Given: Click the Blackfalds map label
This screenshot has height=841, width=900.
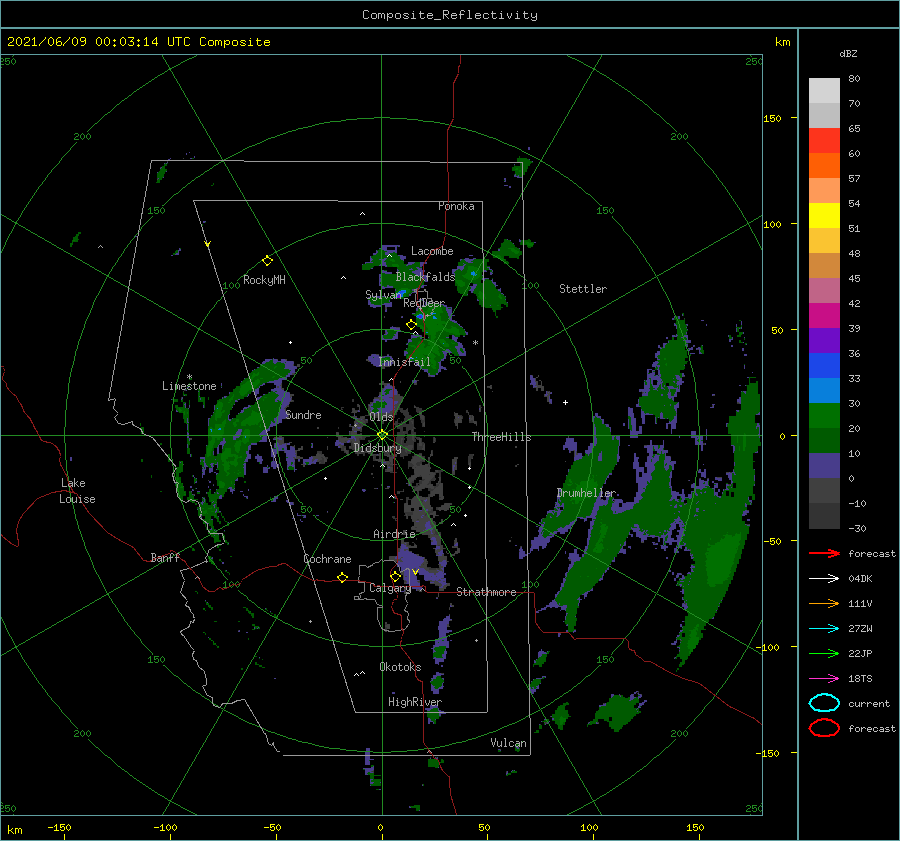Looking at the screenshot, I should (425, 277).
